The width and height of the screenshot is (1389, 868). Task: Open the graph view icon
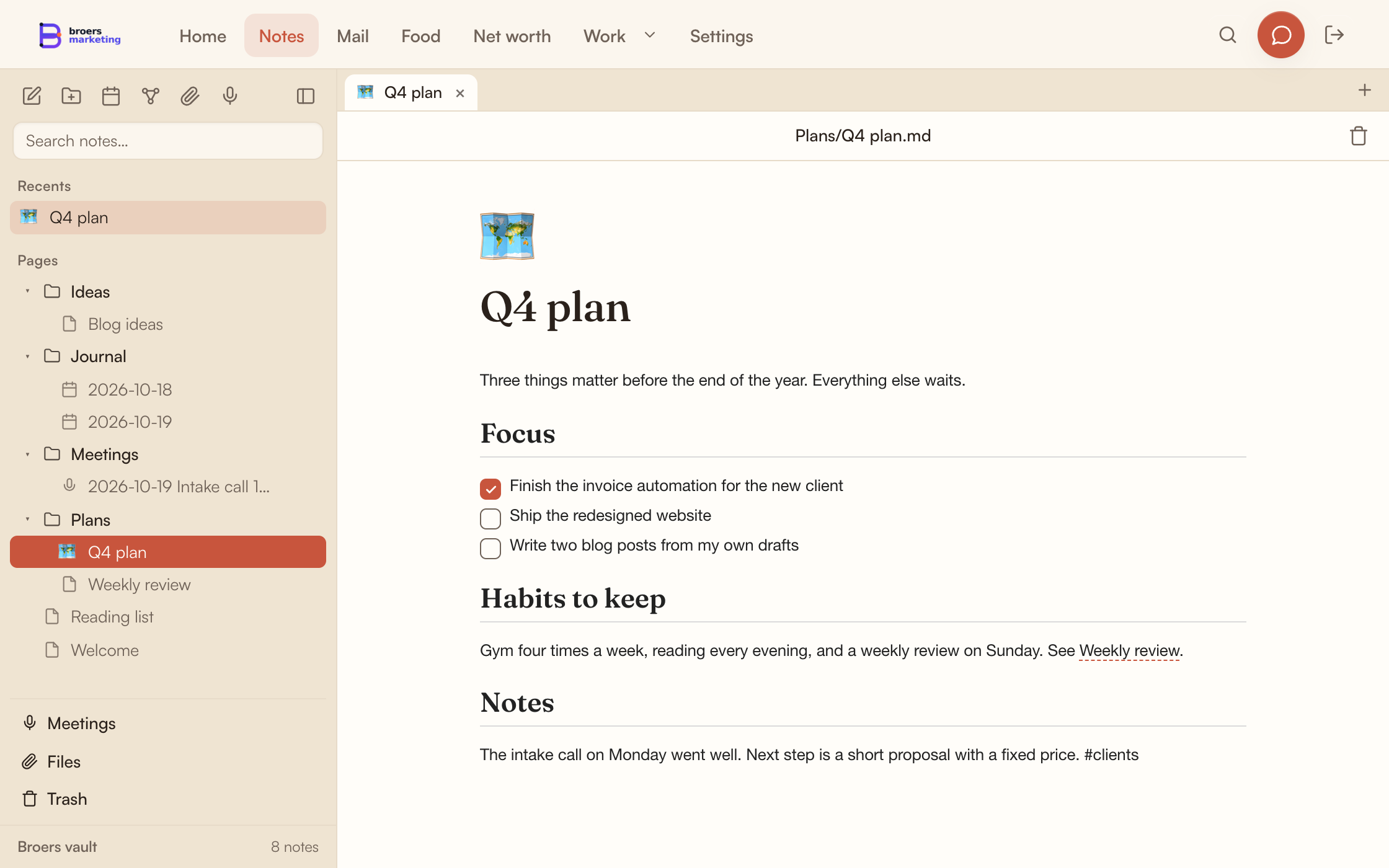tap(151, 96)
